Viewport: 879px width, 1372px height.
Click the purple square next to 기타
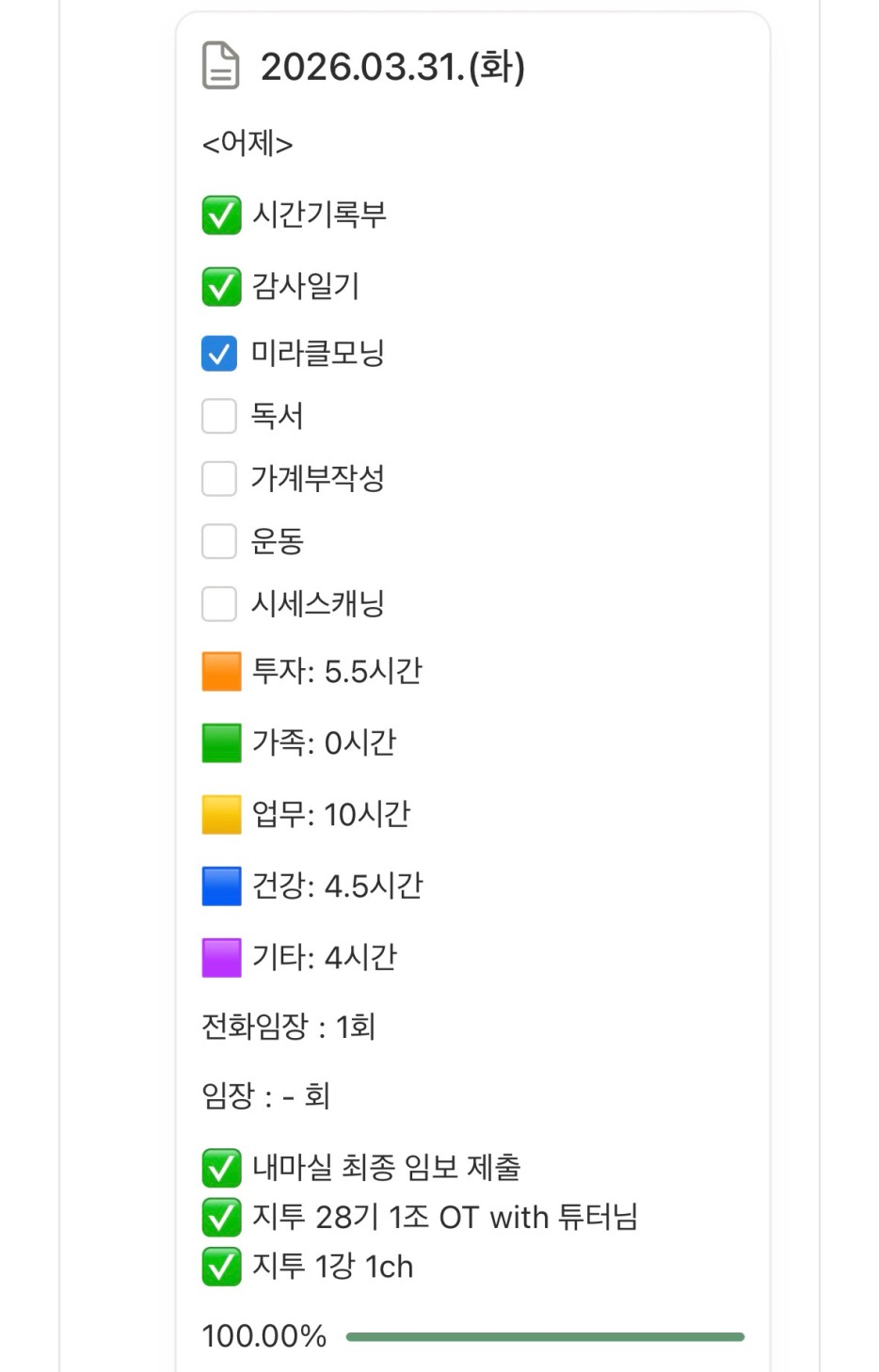221,958
